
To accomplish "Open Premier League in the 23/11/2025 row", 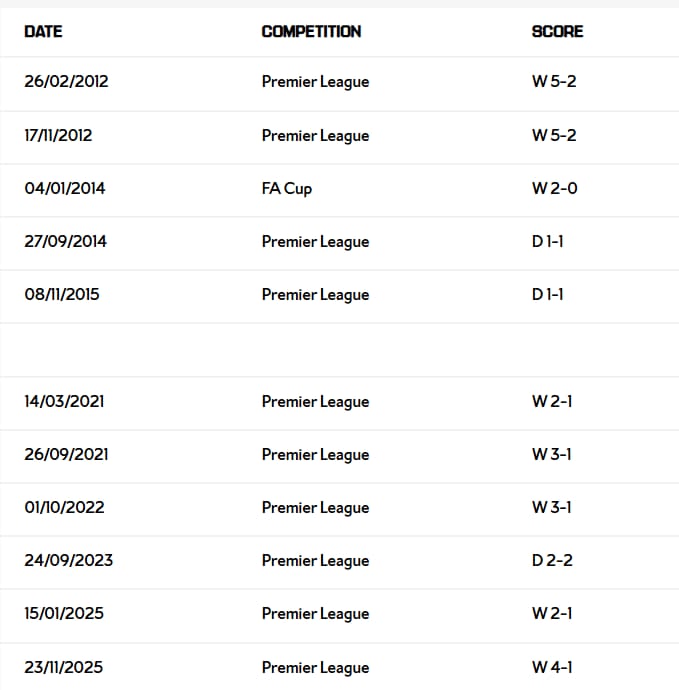I will [x=315, y=667].
